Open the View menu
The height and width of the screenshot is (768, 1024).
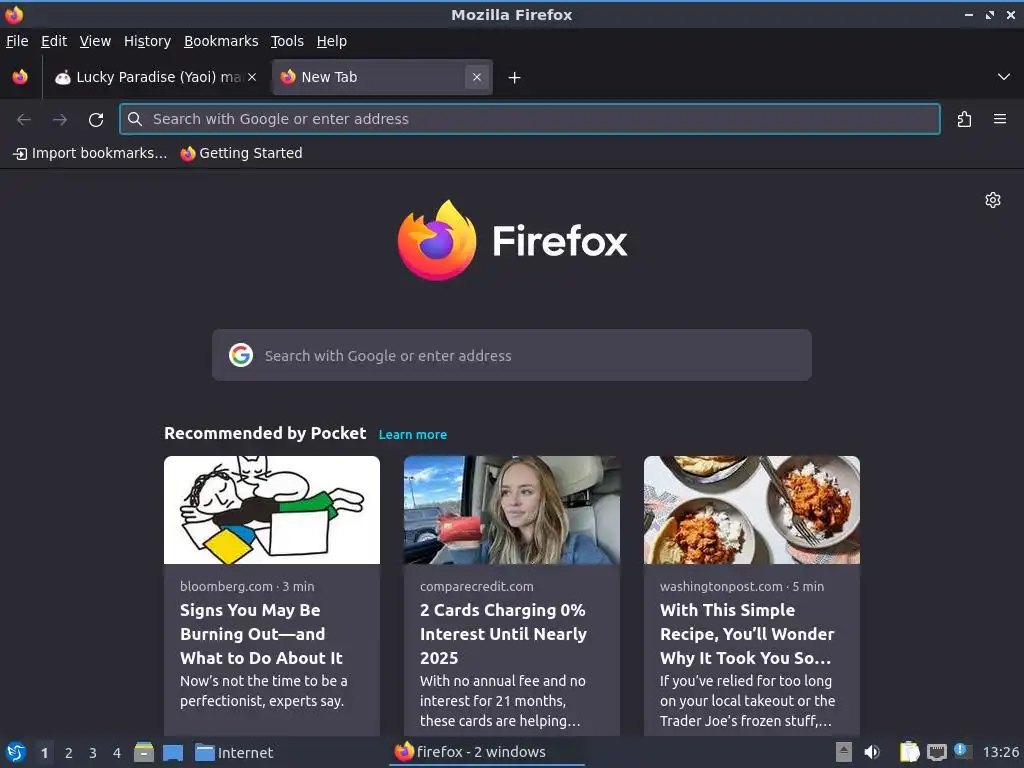(x=95, y=41)
